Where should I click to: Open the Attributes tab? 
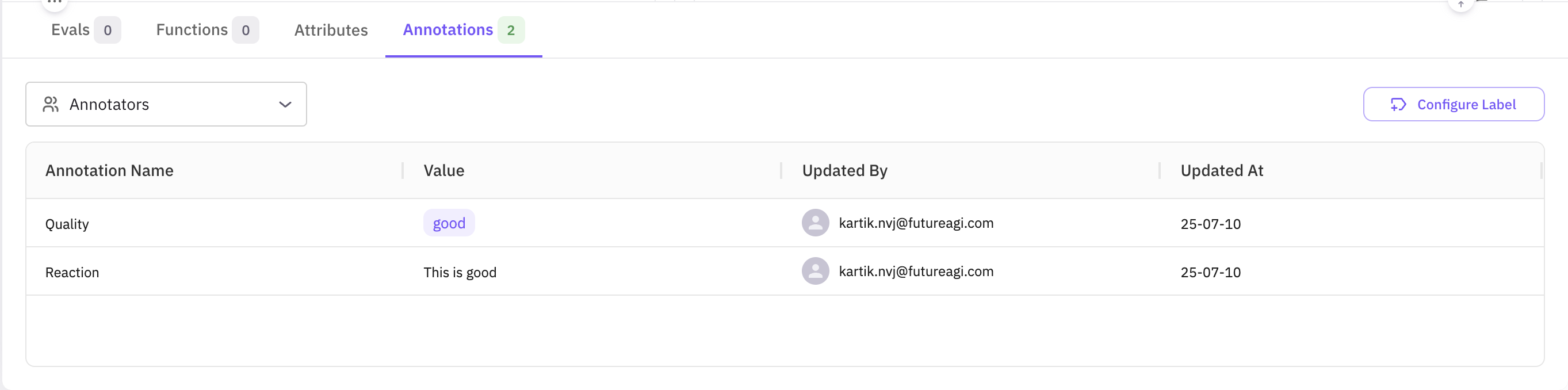pos(331,30)
